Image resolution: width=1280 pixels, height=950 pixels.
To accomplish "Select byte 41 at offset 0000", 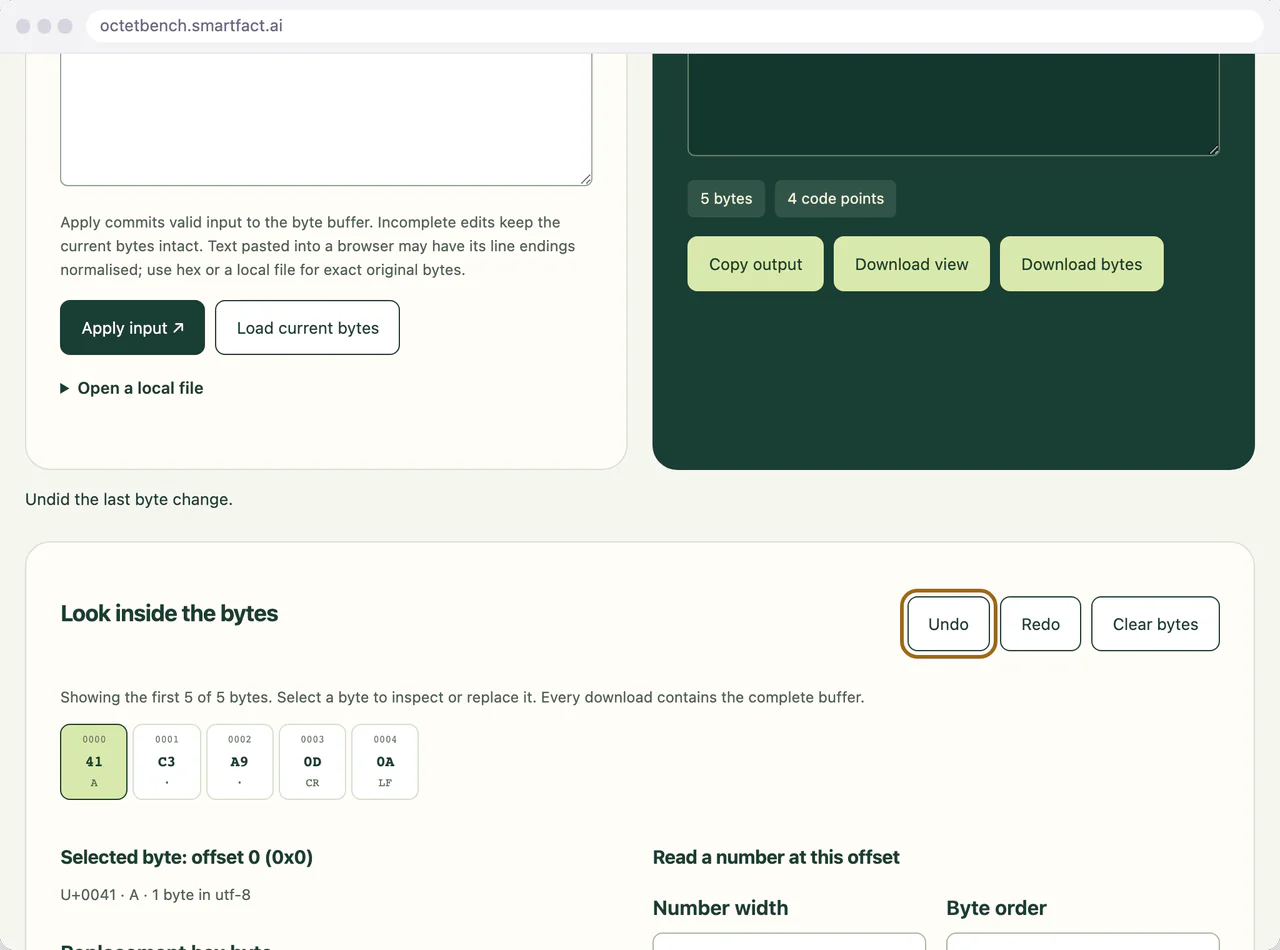I will click(94, 762).
